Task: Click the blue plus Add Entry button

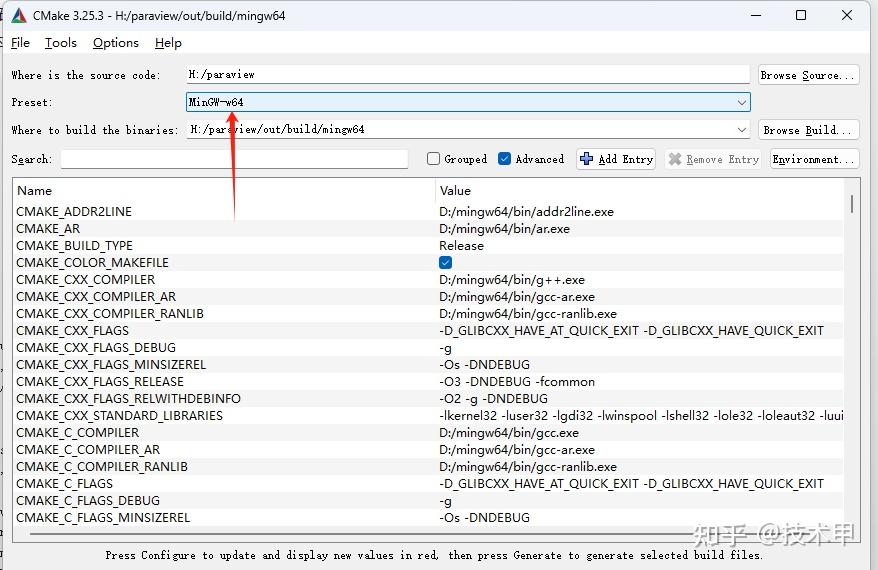Action: (616, 159)
